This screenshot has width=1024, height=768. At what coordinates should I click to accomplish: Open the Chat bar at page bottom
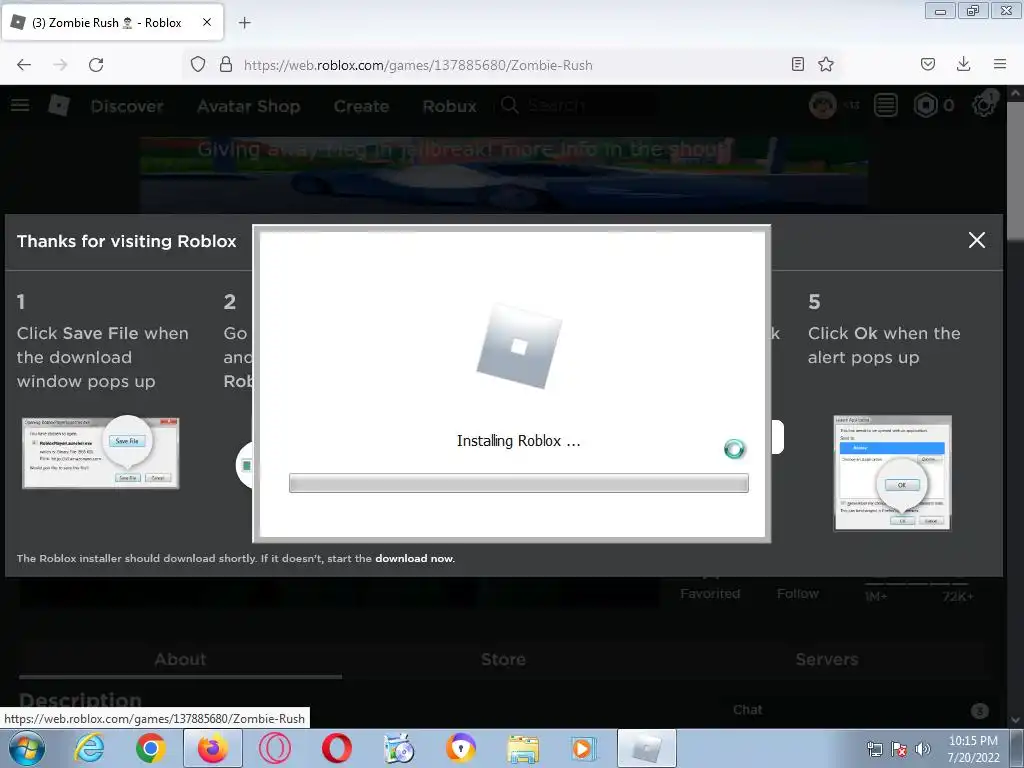859,710
